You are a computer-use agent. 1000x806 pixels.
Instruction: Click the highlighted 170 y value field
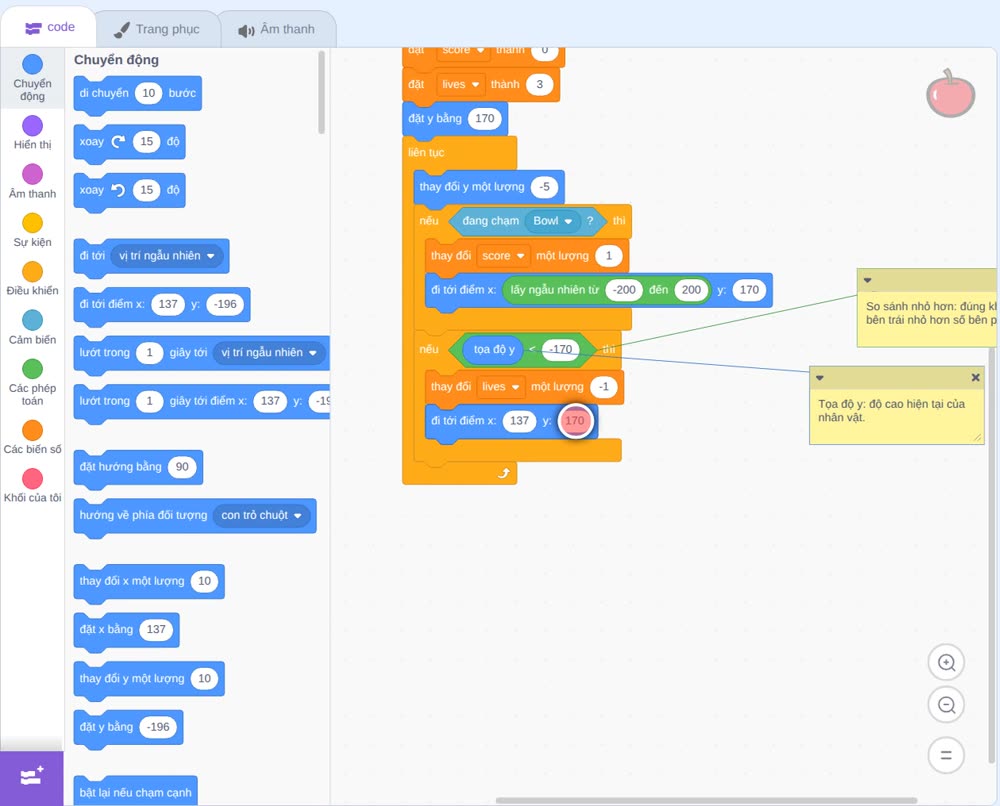(575, 421)
